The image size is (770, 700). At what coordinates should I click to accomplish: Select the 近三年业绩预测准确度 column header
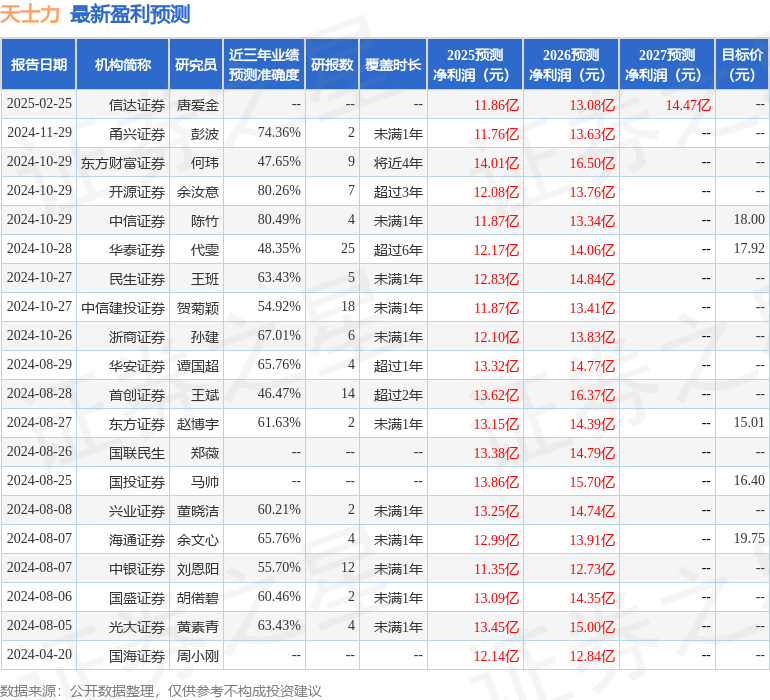tap(264, 64)
